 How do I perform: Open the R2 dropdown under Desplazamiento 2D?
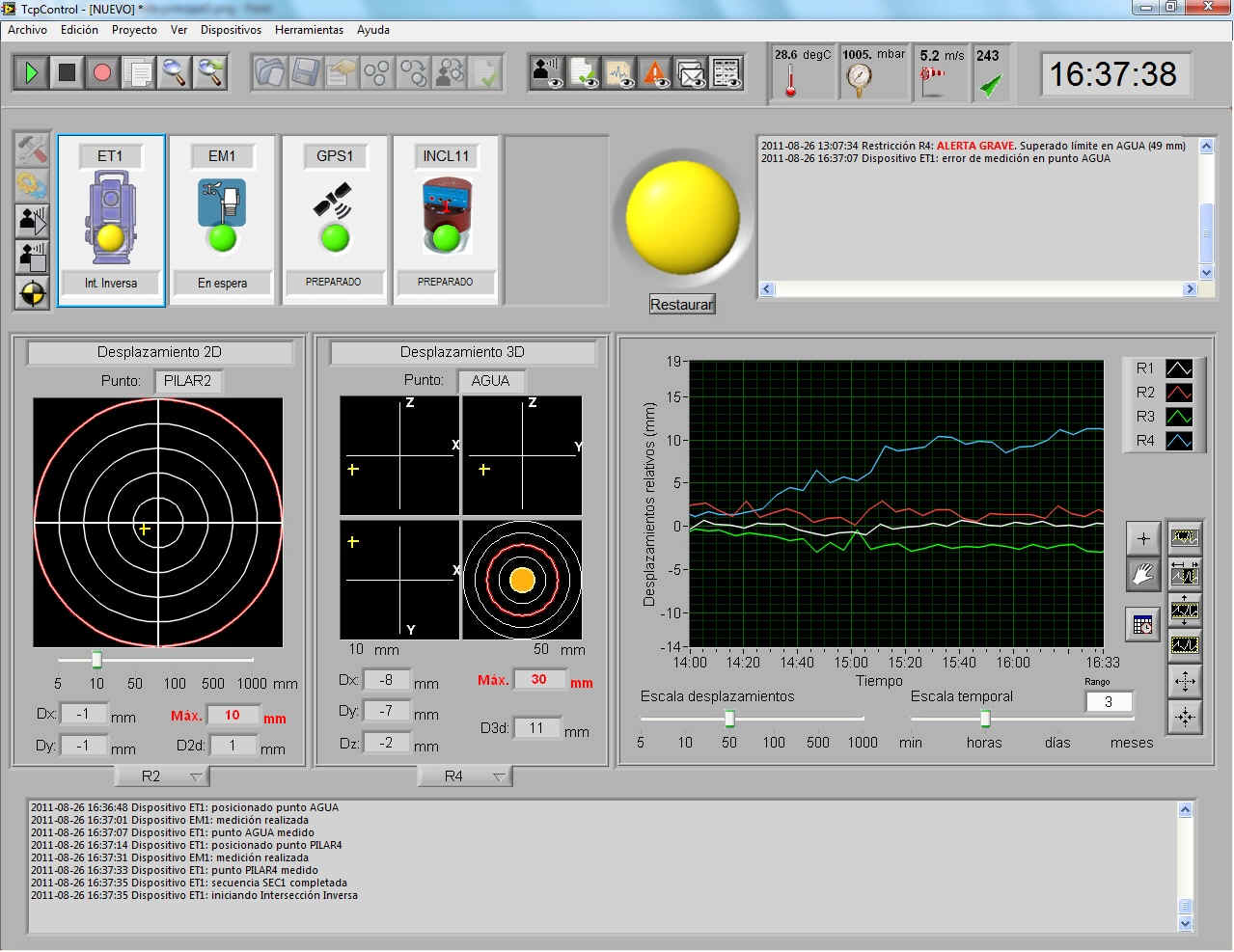pyautogui.click(x=162, y=776)
